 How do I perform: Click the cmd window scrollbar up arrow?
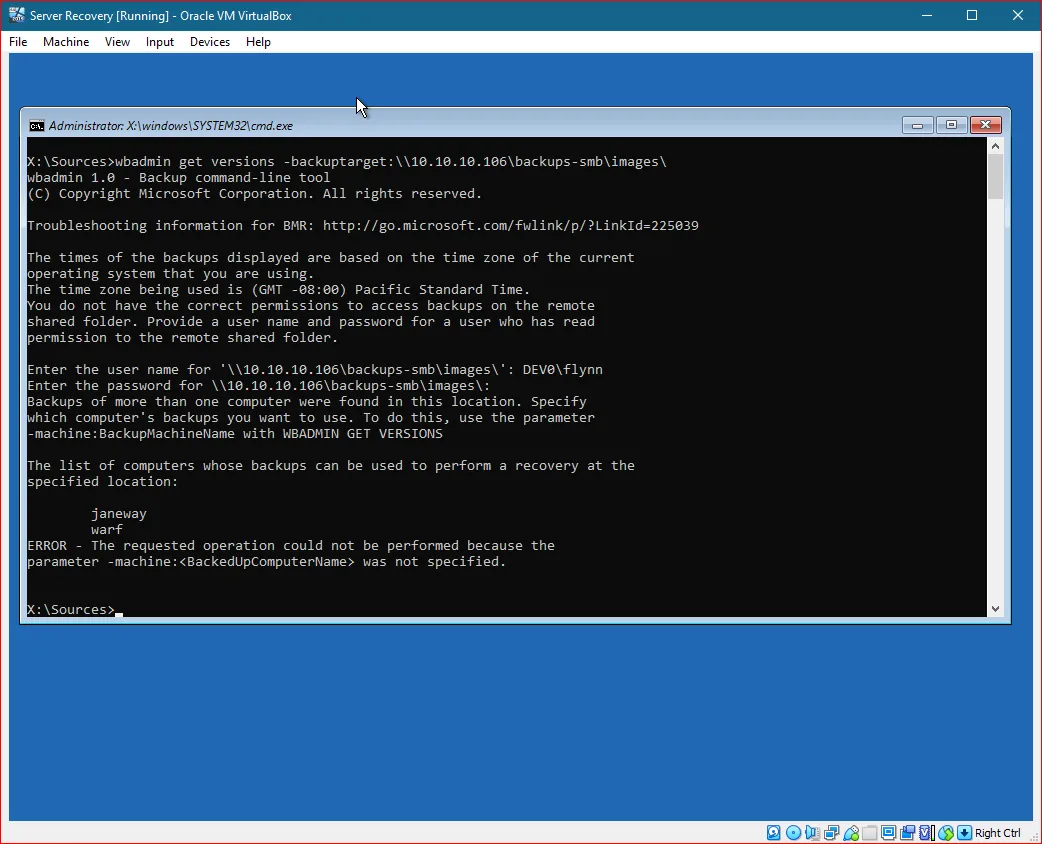coord(996,144)
